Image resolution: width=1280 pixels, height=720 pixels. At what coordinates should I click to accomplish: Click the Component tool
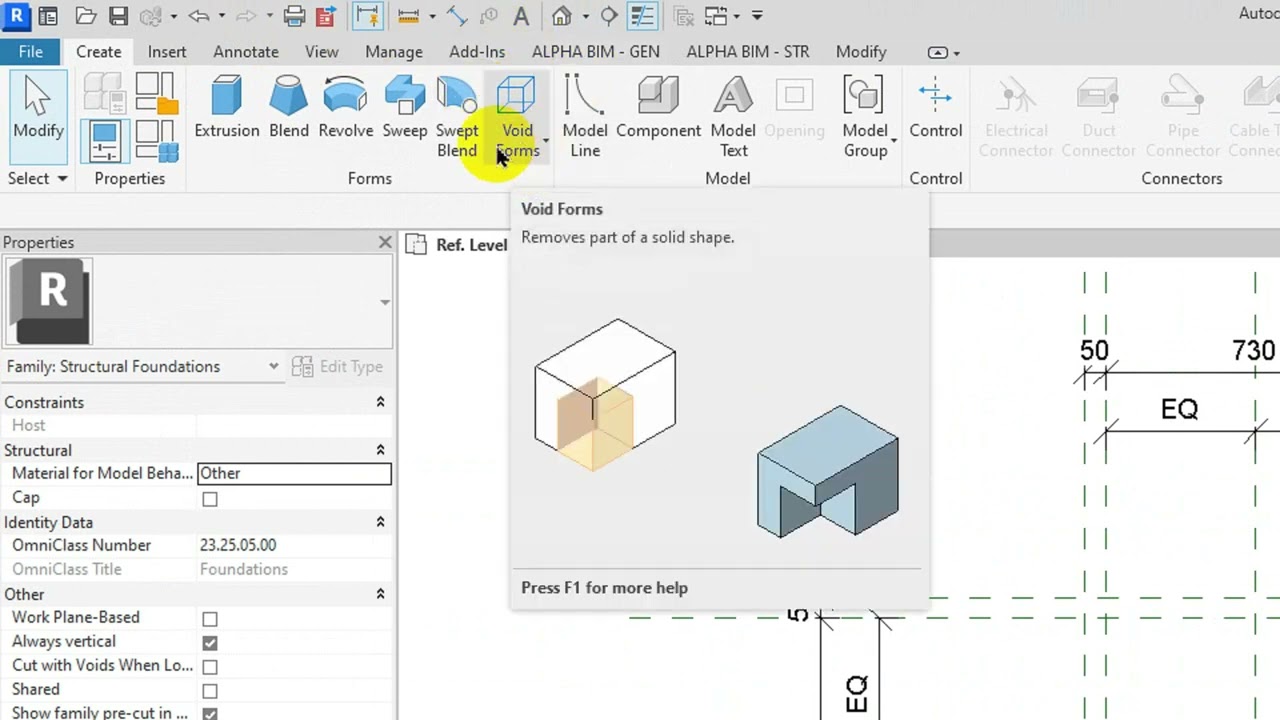point(658,108)
